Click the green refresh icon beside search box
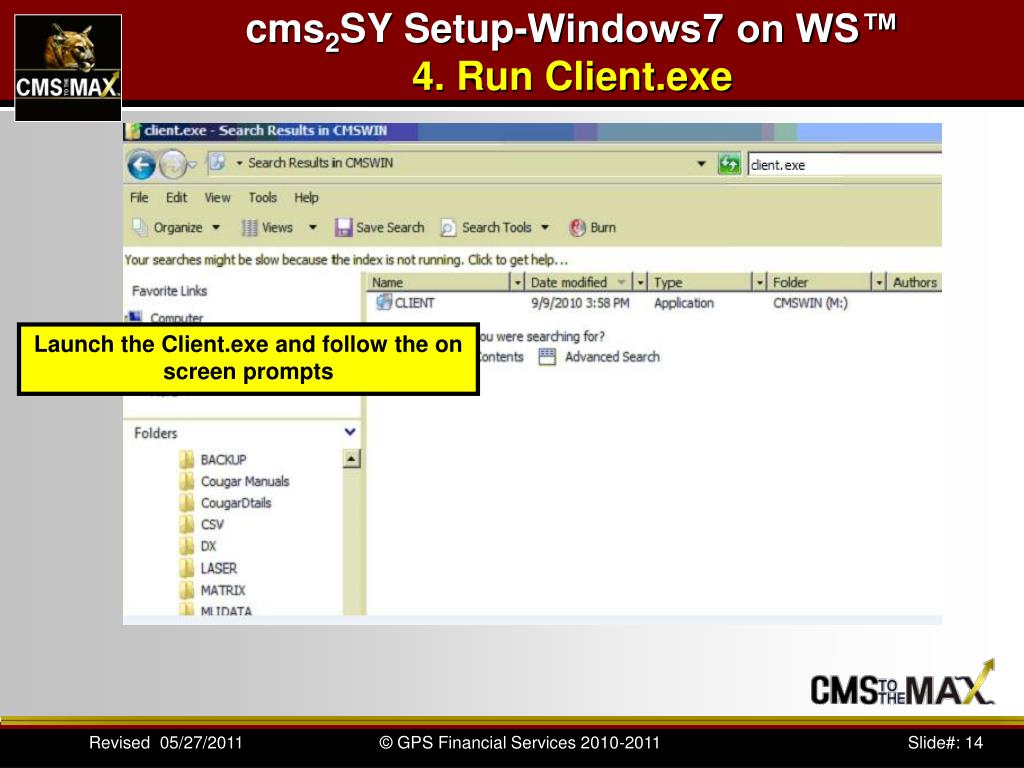This screenshot has width=1024, height=768. [x=729, y=164]
